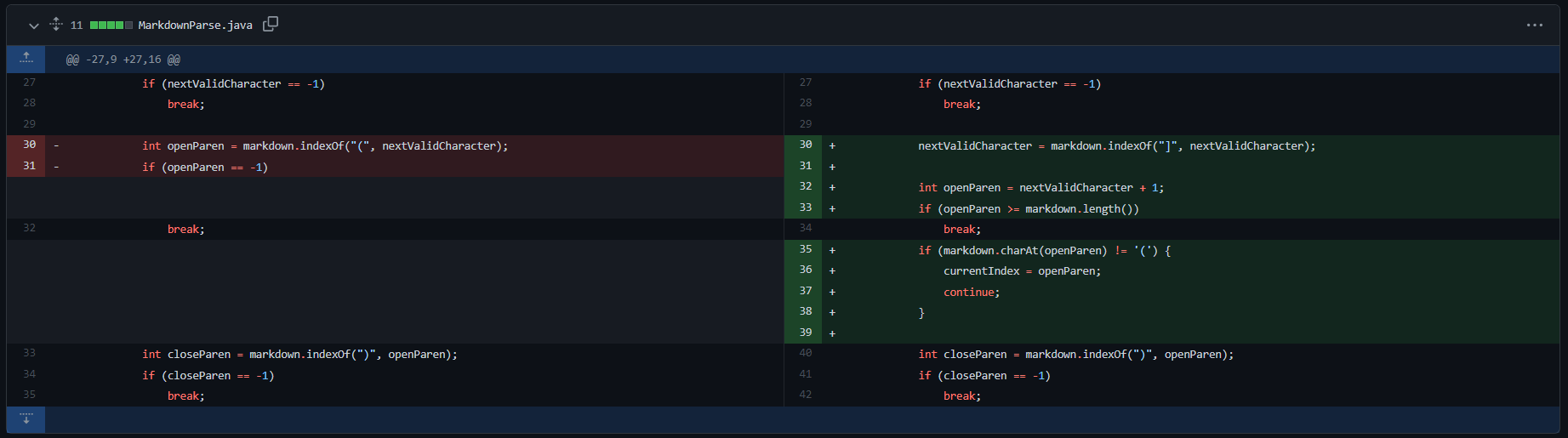The image size is (1568, 438).
Task: Click the 'continue;' code line
Action: 972,292
